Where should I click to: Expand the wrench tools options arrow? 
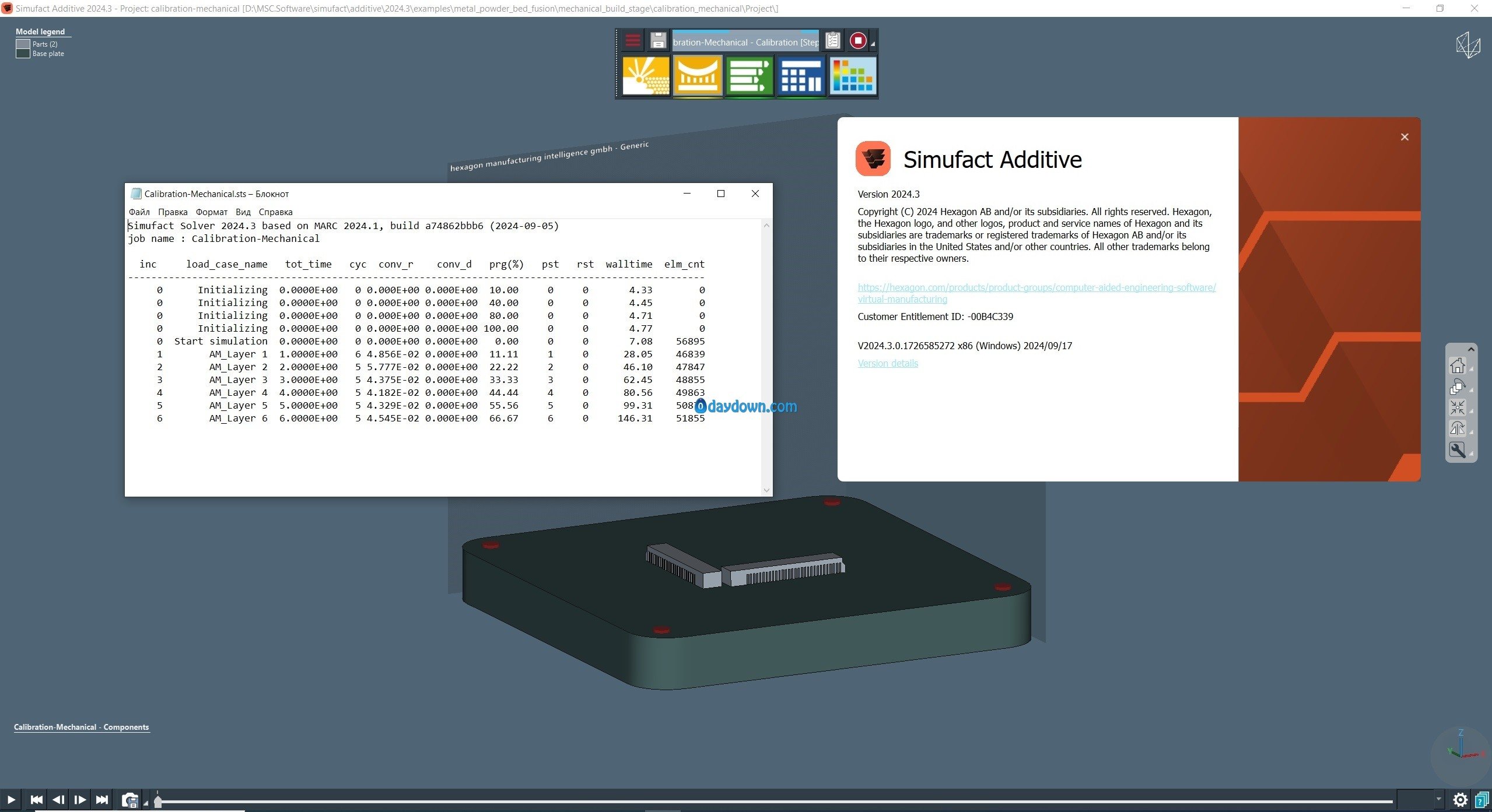(x=1471, y=454)
